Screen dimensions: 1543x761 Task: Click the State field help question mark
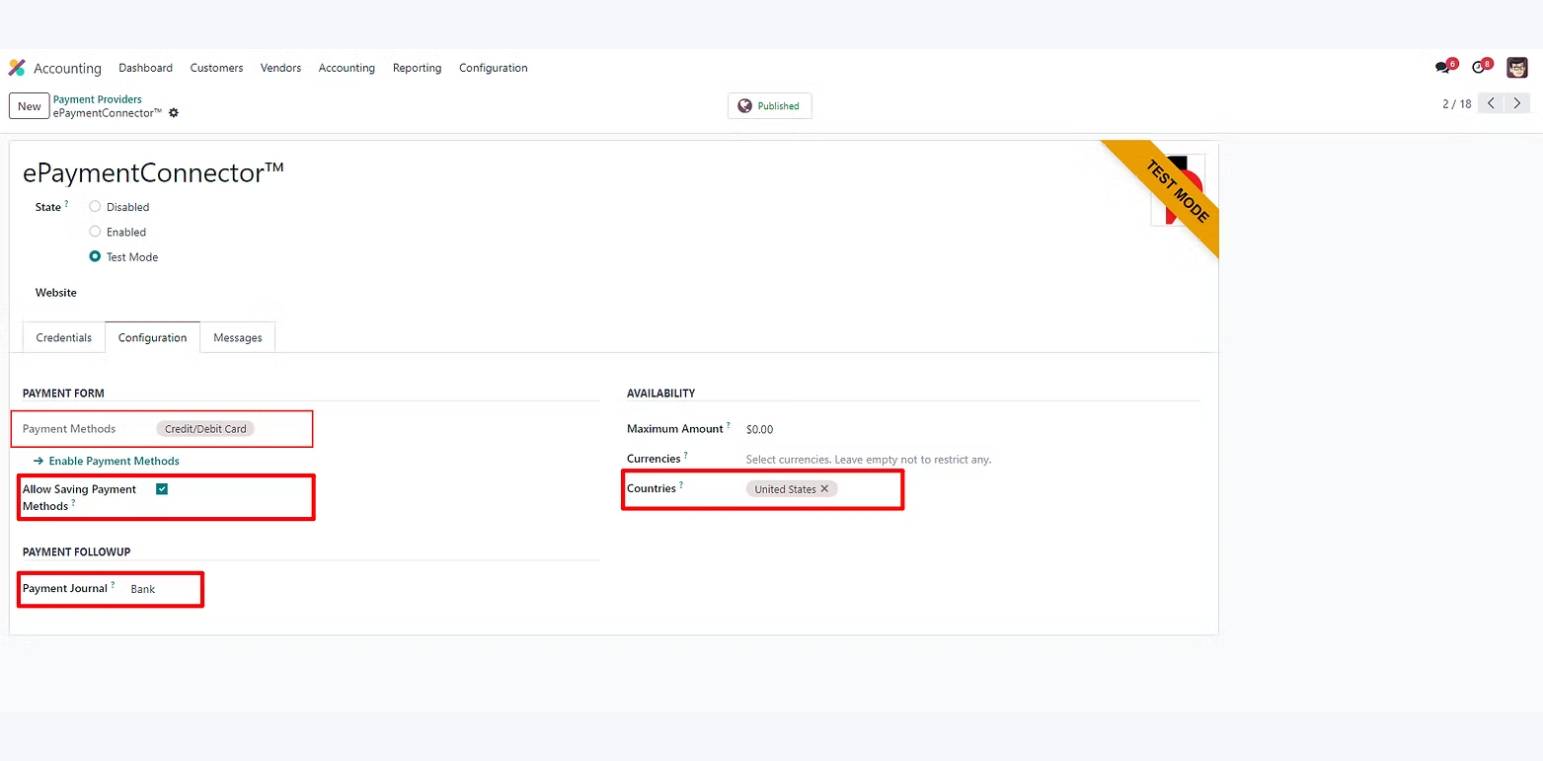(x=67, y=204)
